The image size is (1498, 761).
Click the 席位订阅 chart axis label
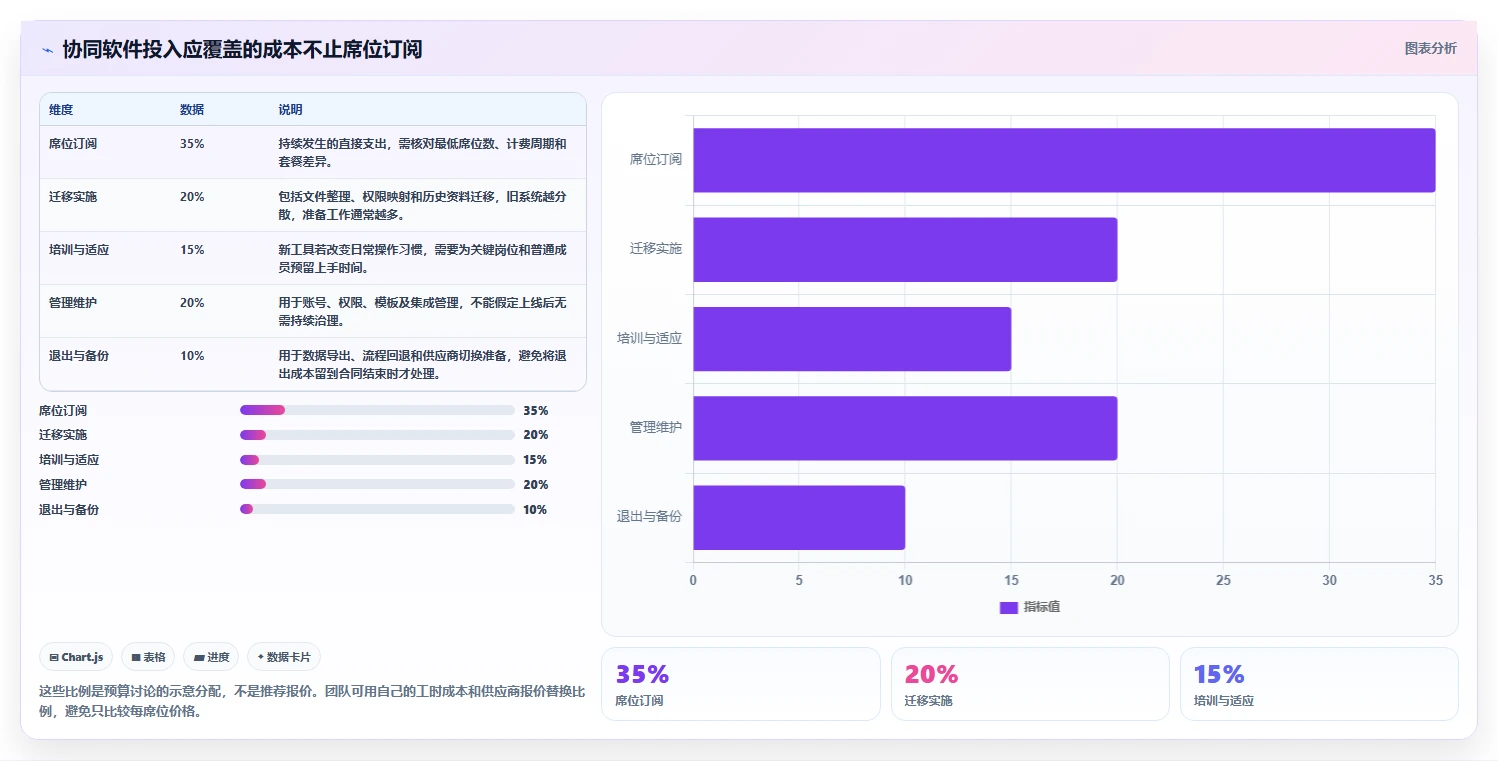(656, 159)
